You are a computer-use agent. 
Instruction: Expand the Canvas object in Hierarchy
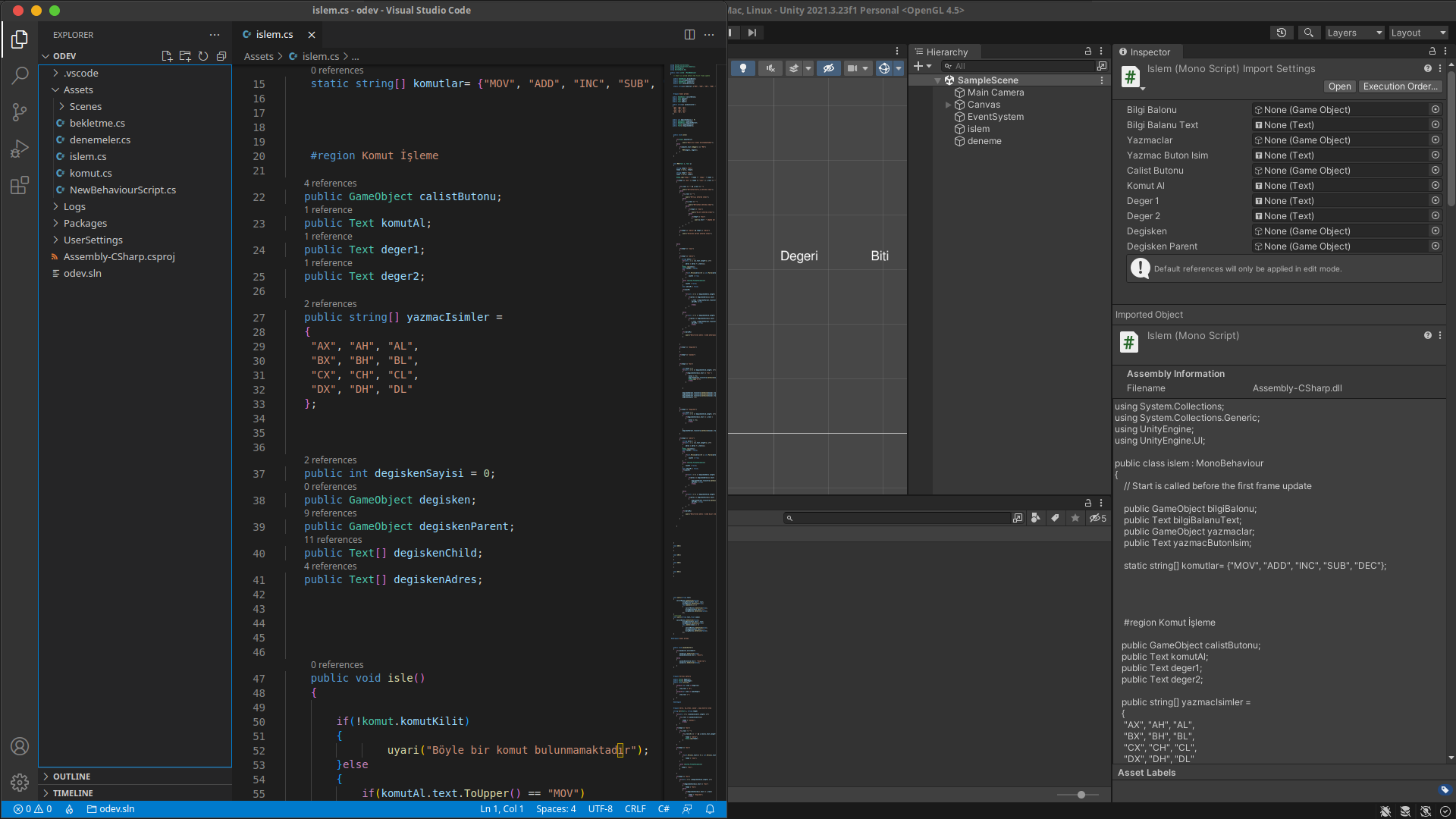[948, 105]
